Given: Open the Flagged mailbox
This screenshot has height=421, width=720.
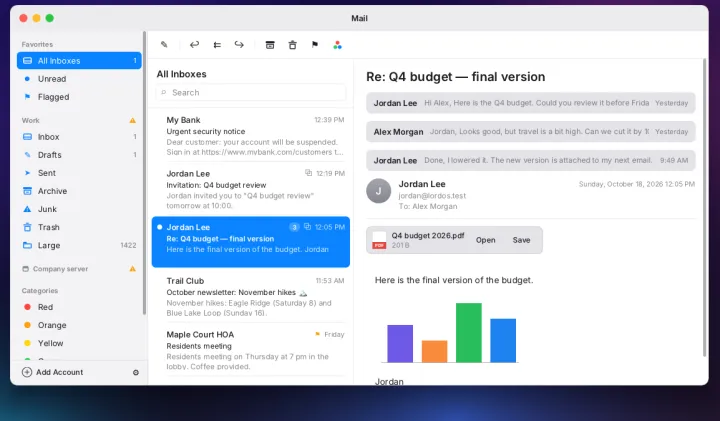Looking at the screenshot, I should (79, 97).
